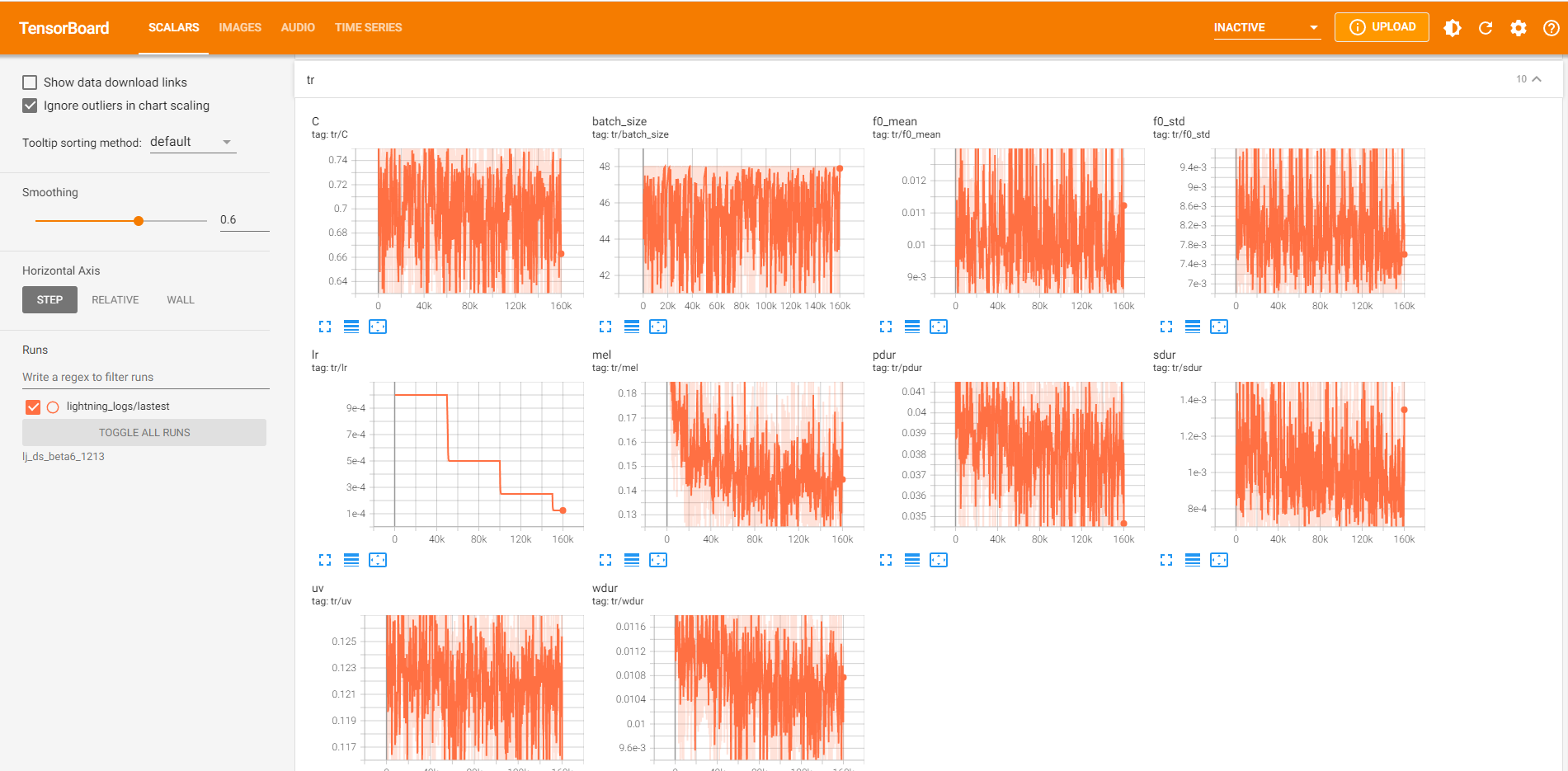1568x771 pixels.
Task: Enable Show data download links checkbox
Action: point(30,82)
